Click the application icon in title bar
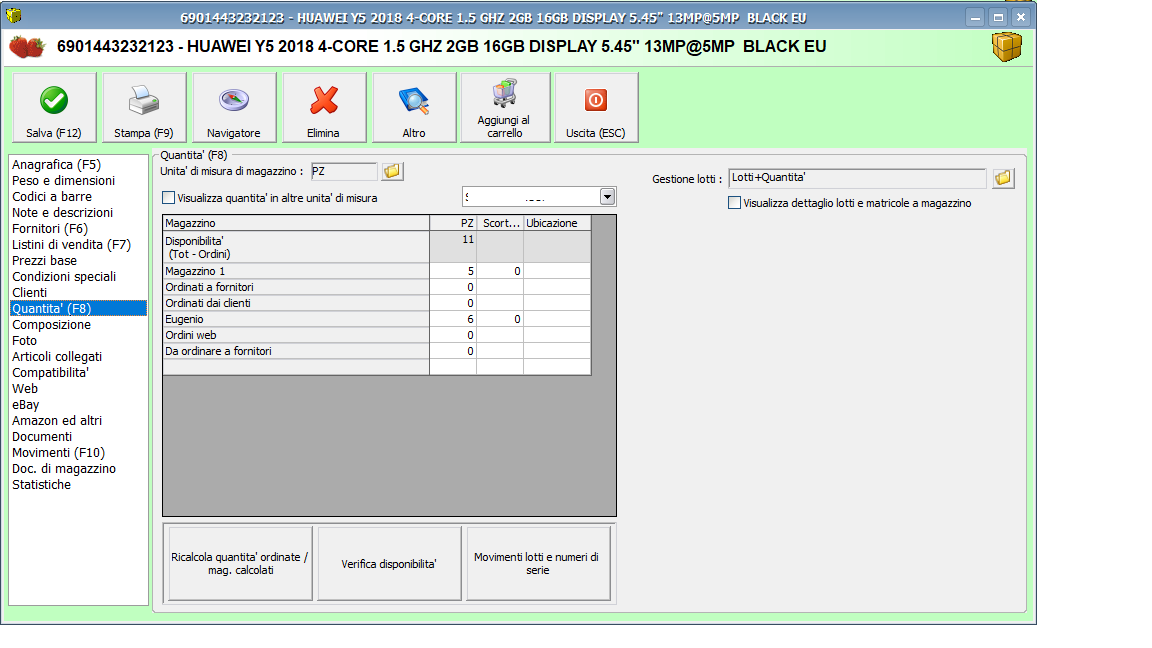 coord(13,15)
